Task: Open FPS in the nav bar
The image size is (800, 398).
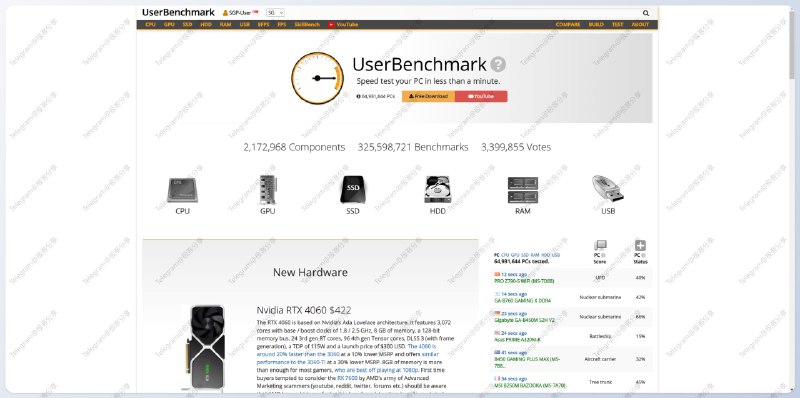Action: pos(282,24)
